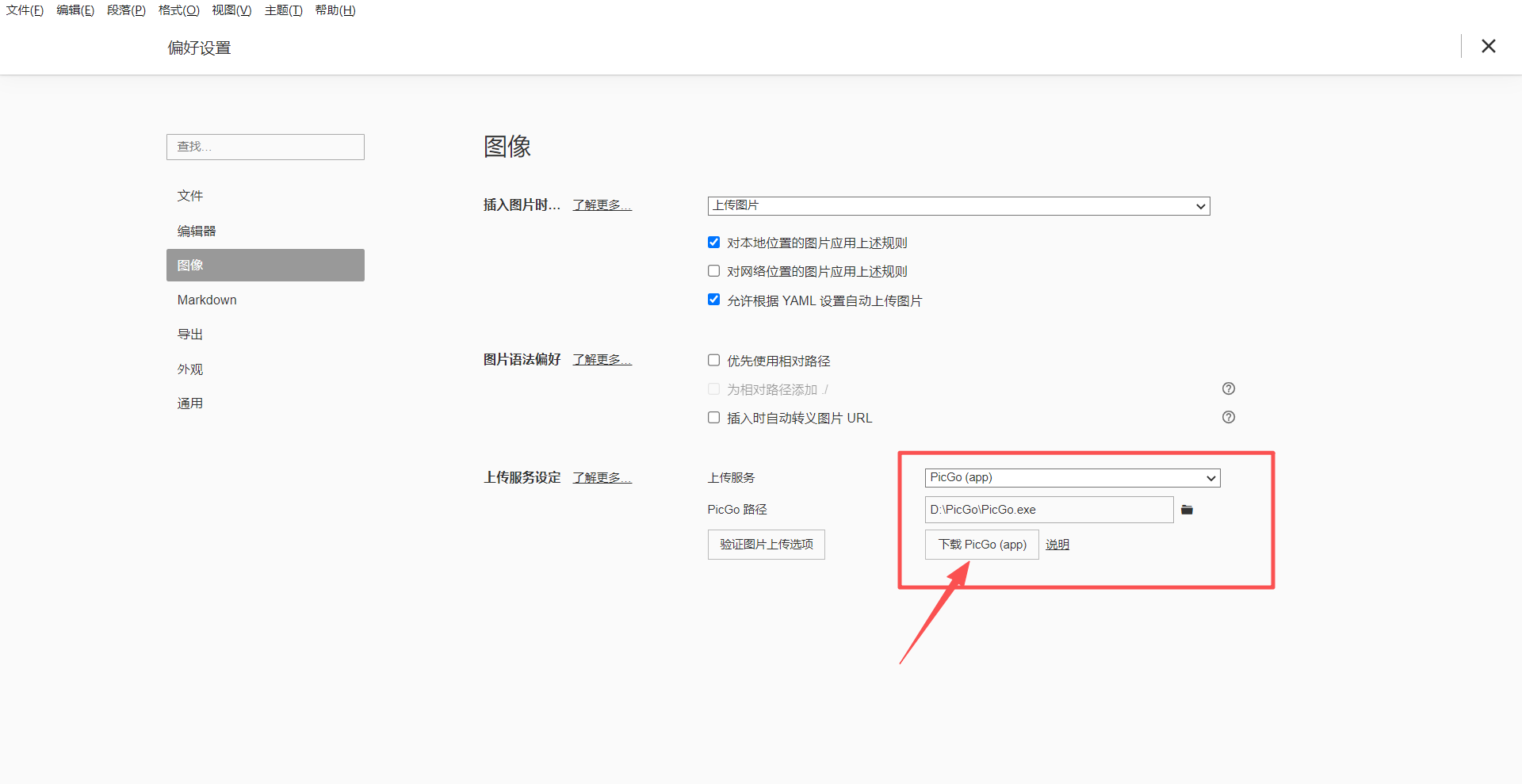Enable 对网络位置的图片应用上述规则 checkbox

pyautogui.click(x=713, y=271)
